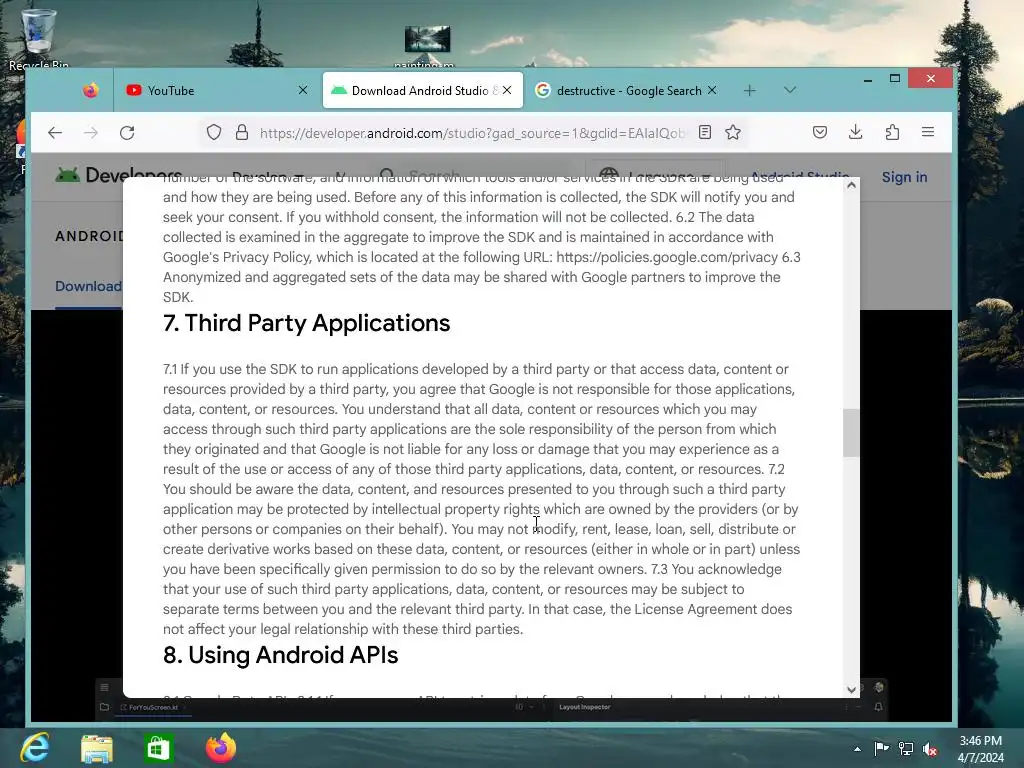Close the destructive Google Search tab
The image size is (1024, 768).
pyautogui.click(x=712, y=90)
